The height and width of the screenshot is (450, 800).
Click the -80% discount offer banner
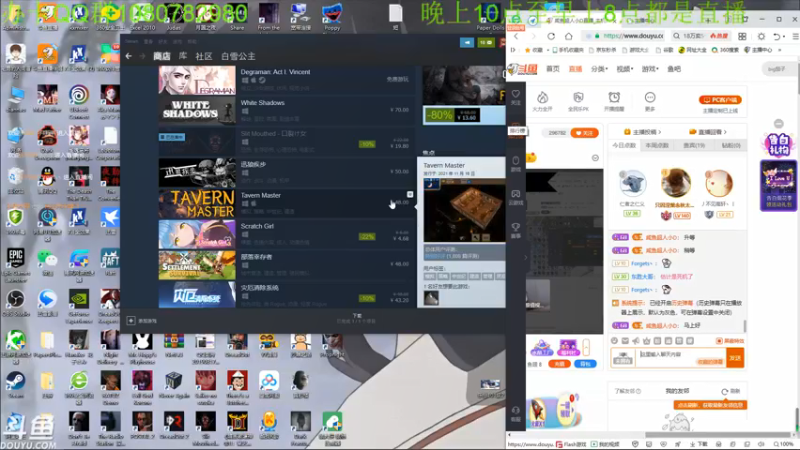[x=464, y=115]
